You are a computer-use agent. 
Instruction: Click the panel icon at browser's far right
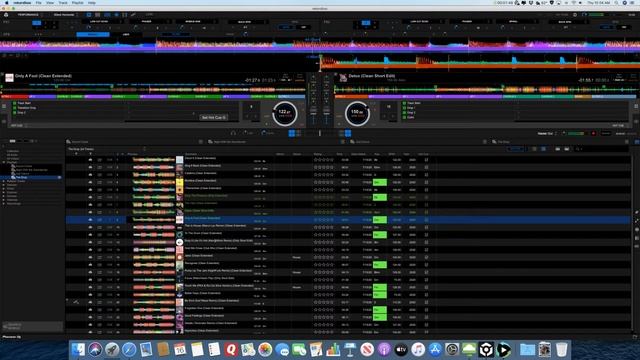point(637,142)
